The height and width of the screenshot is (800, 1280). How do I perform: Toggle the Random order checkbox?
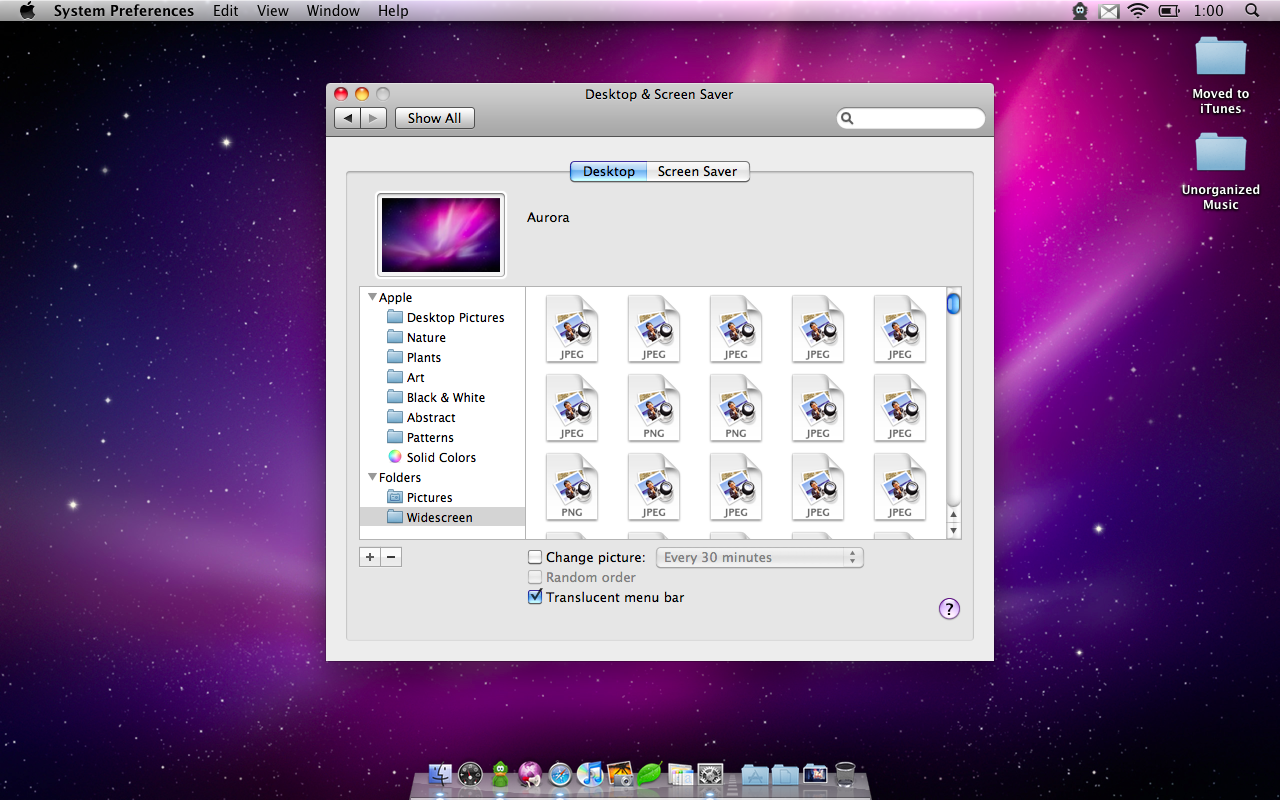[x=535, y=577]
